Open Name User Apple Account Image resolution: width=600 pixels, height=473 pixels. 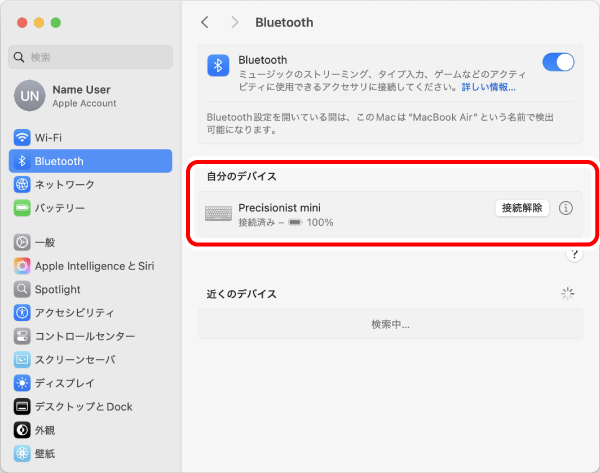coord(90,96)
